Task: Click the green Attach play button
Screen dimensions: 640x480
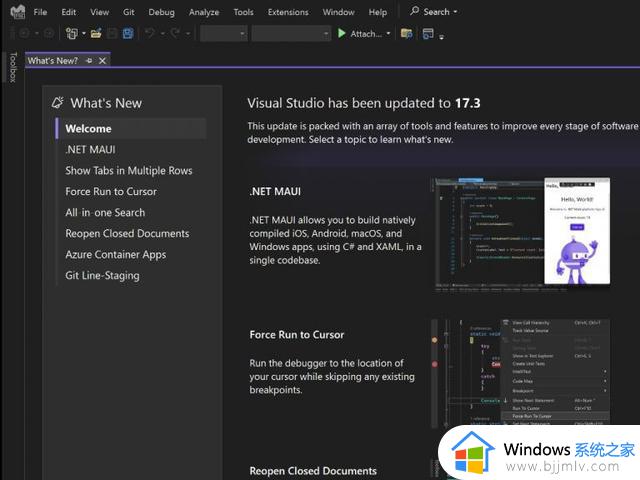Action: (342, 33)
